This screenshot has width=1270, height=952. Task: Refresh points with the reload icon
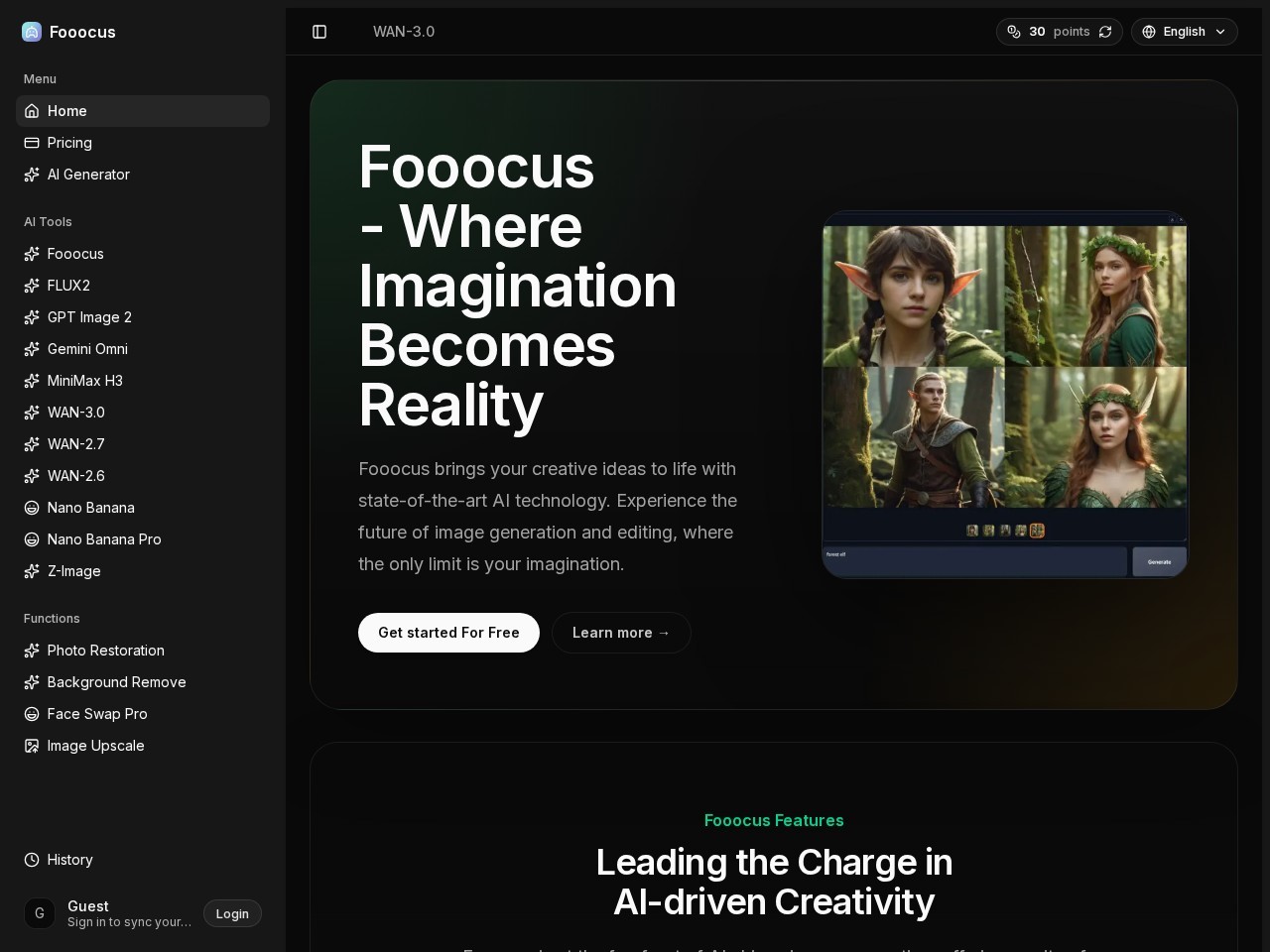[1105, 32]
